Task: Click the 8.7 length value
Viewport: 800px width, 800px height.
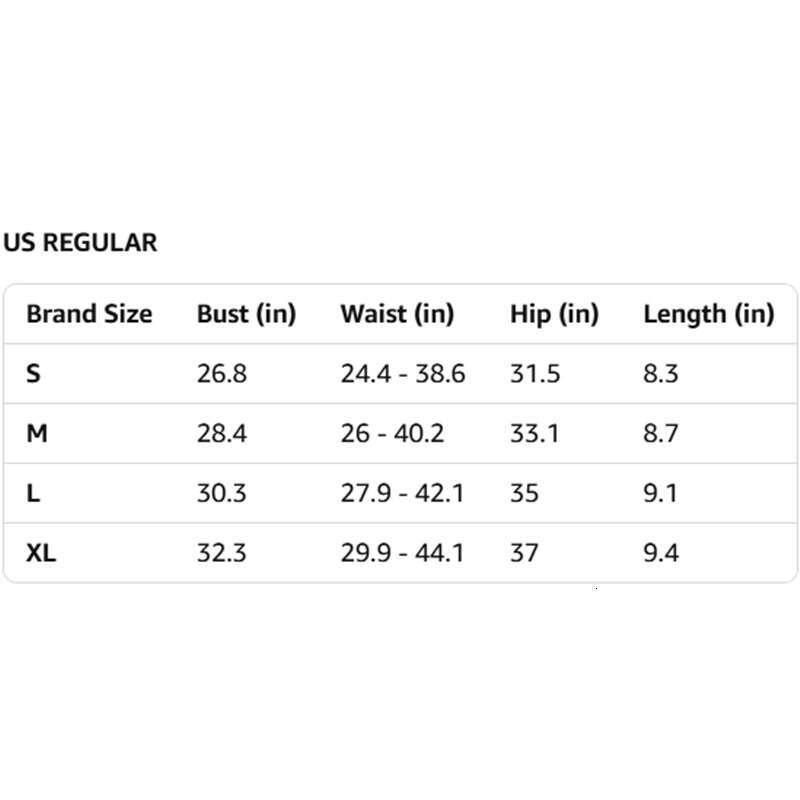Action: coord(661,433)
